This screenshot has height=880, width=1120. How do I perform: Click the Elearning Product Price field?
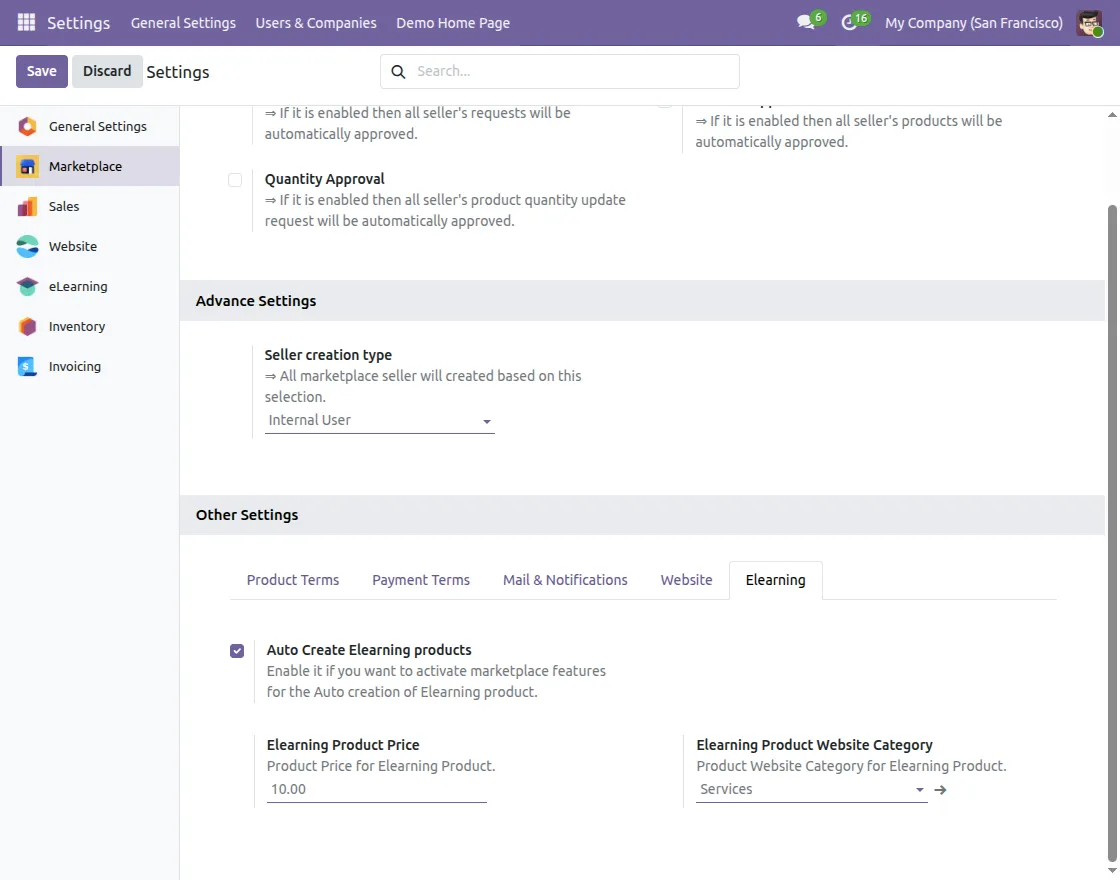pyautogui.click(x=376, y=789)
